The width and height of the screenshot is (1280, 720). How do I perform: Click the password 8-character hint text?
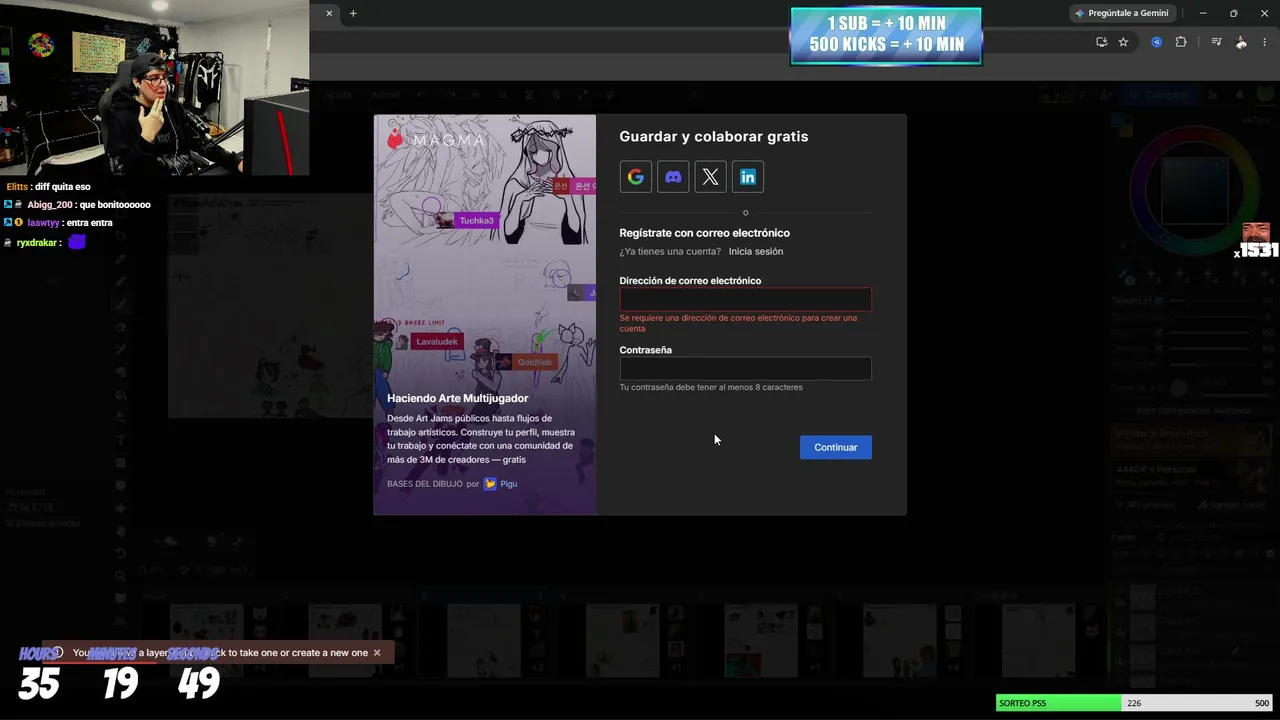point(711,387)
